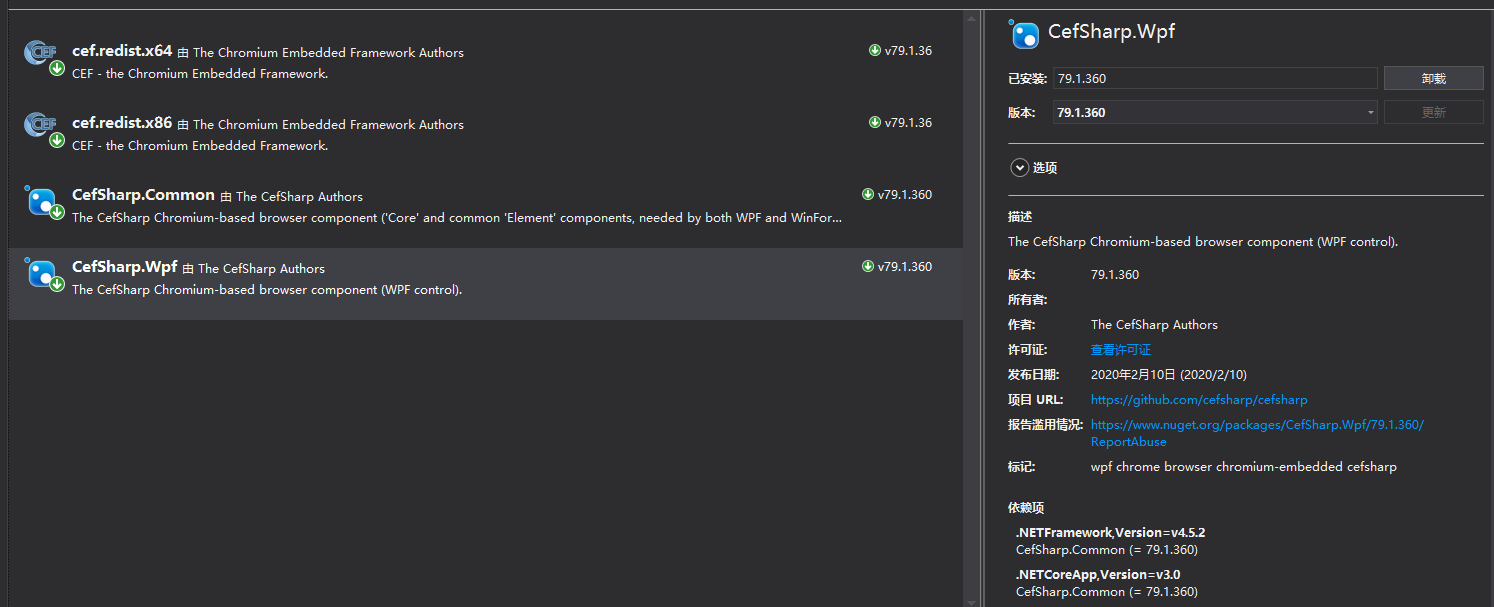
Task: Click the installed-status overlay on cef.redist.x64's icon
Action: click(x=56, y=69)
